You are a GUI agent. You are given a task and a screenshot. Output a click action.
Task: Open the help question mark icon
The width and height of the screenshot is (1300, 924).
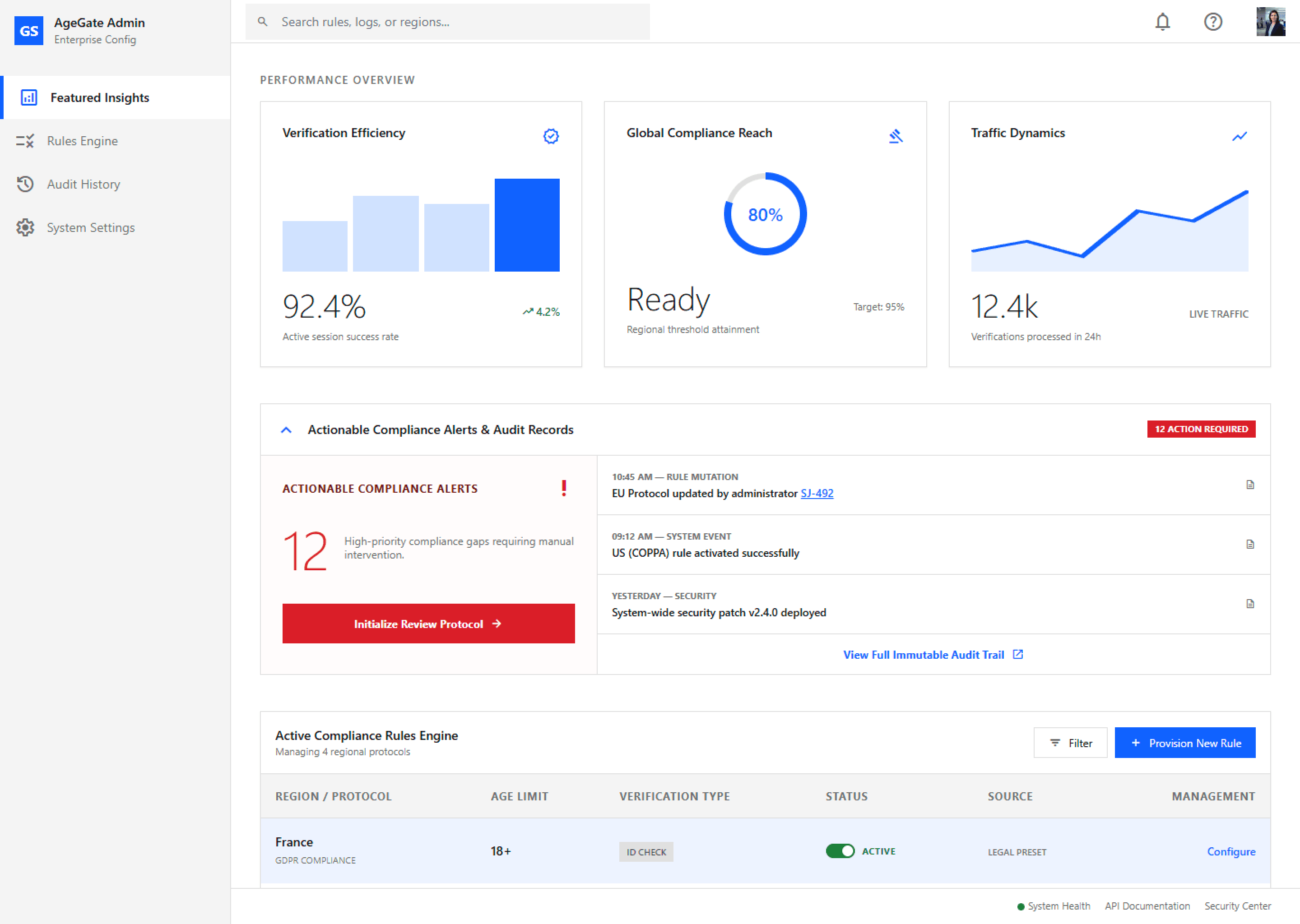pos(1213,22)
